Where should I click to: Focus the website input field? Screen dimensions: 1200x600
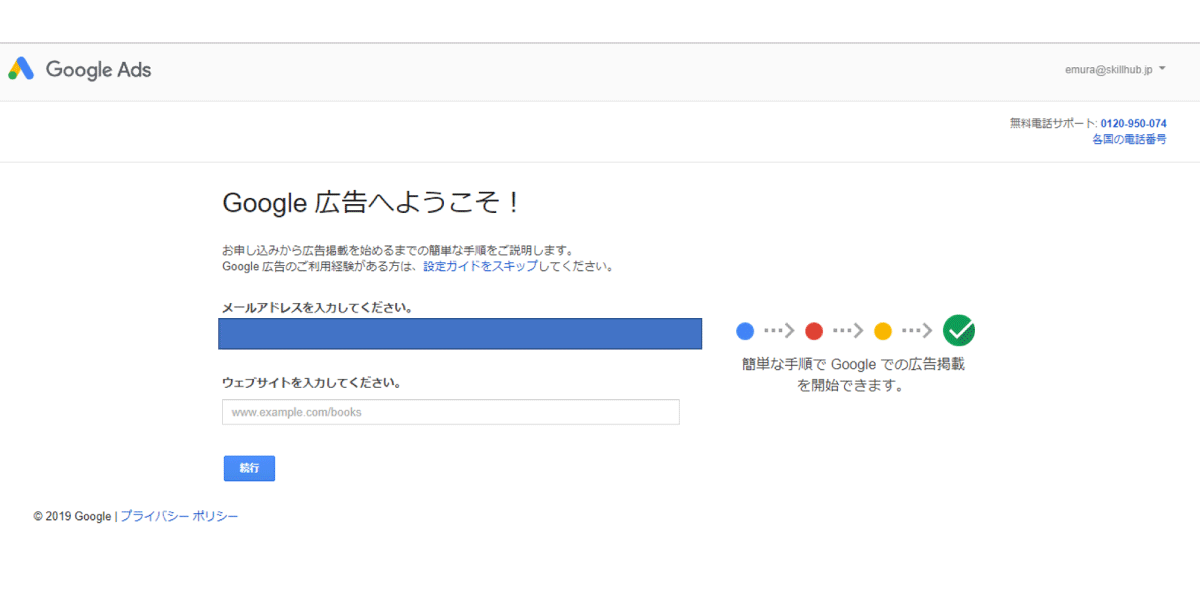451,412
